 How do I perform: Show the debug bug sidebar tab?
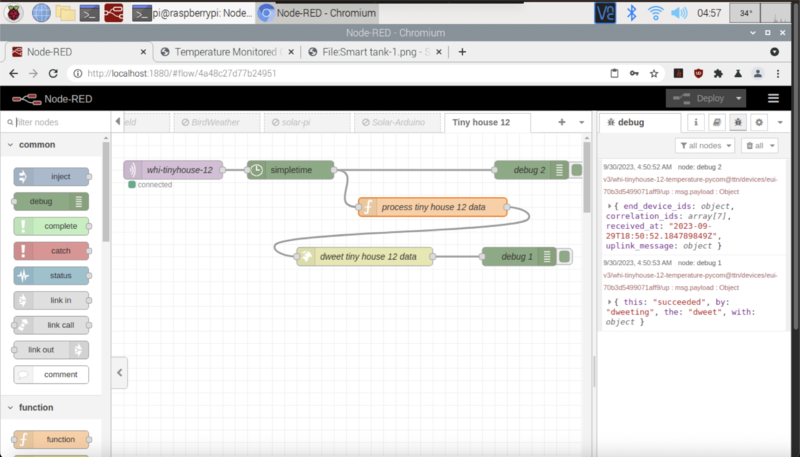click(738, 122)
